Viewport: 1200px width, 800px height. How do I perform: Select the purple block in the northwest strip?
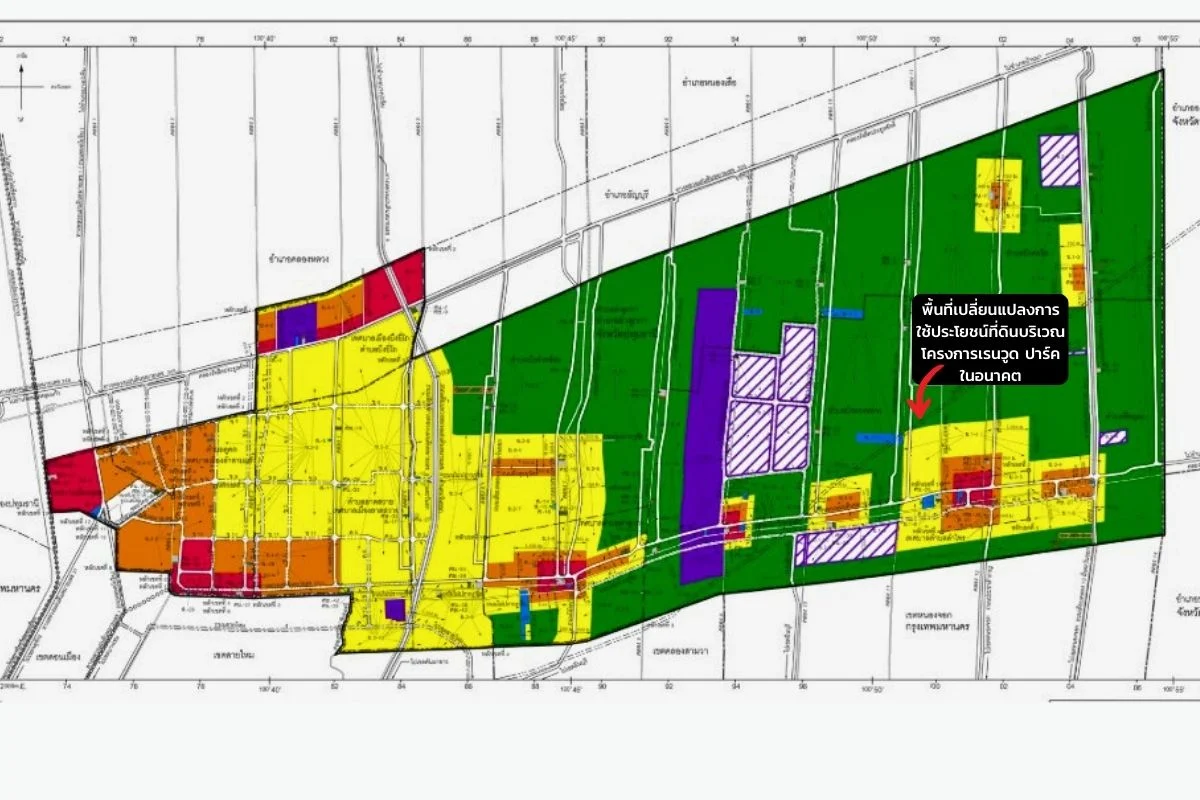[x=297, y=325]
